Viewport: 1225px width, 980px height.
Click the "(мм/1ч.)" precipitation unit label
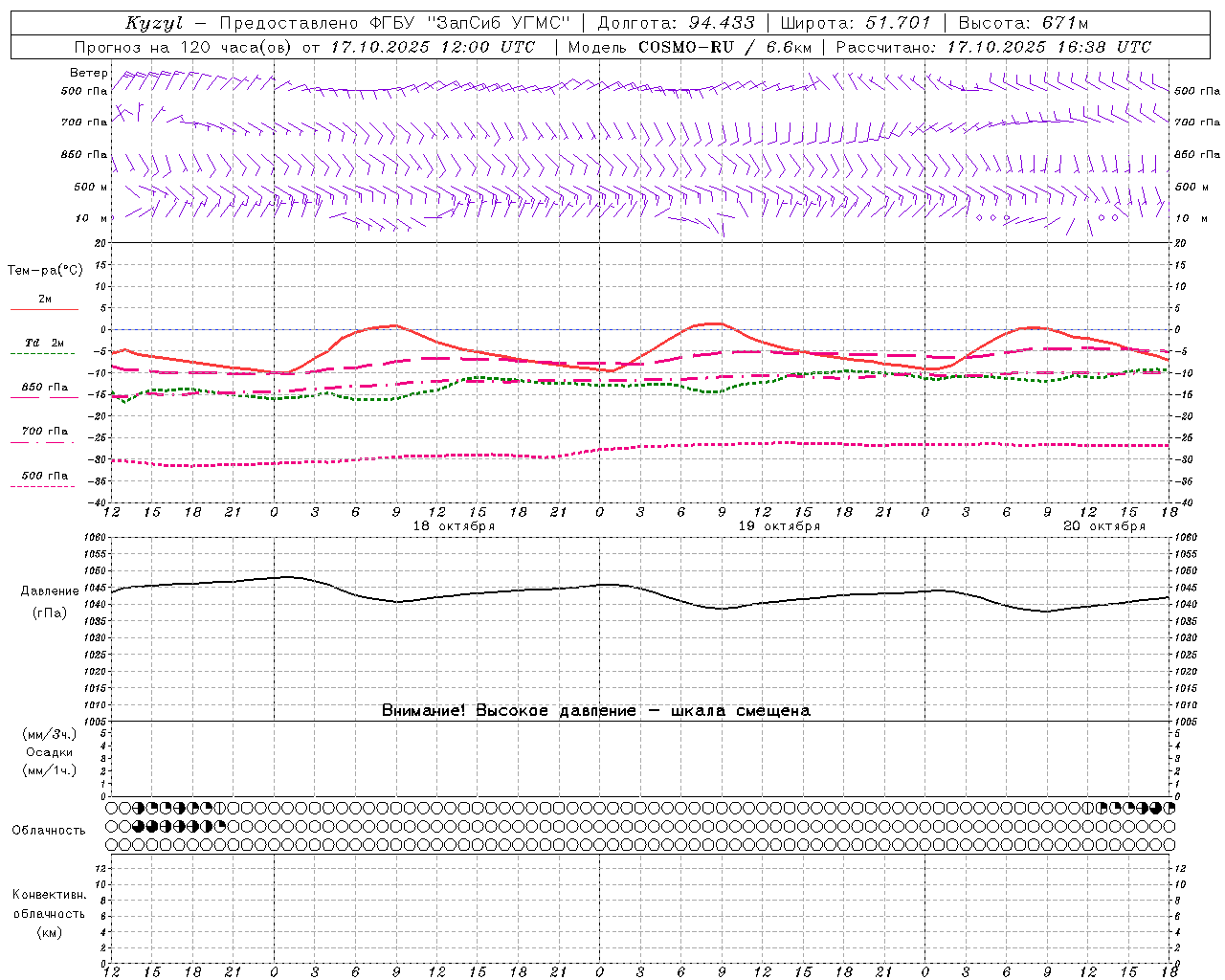50,770
